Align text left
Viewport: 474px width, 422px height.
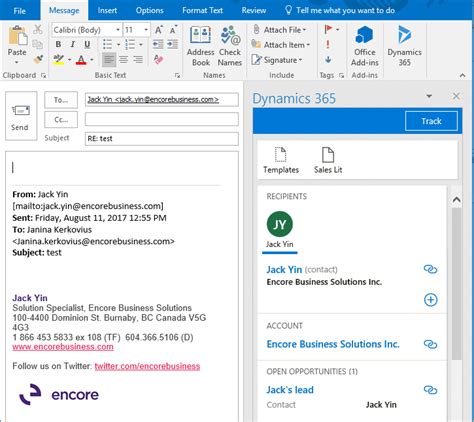click(x=109, y=60)
